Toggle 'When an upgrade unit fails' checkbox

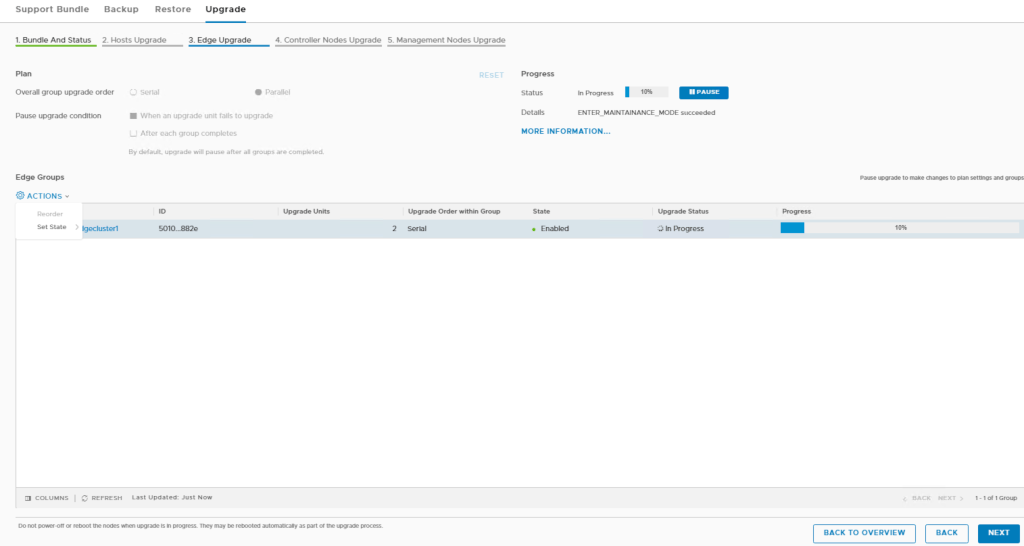pyautogui.click(x=133, y=116)
